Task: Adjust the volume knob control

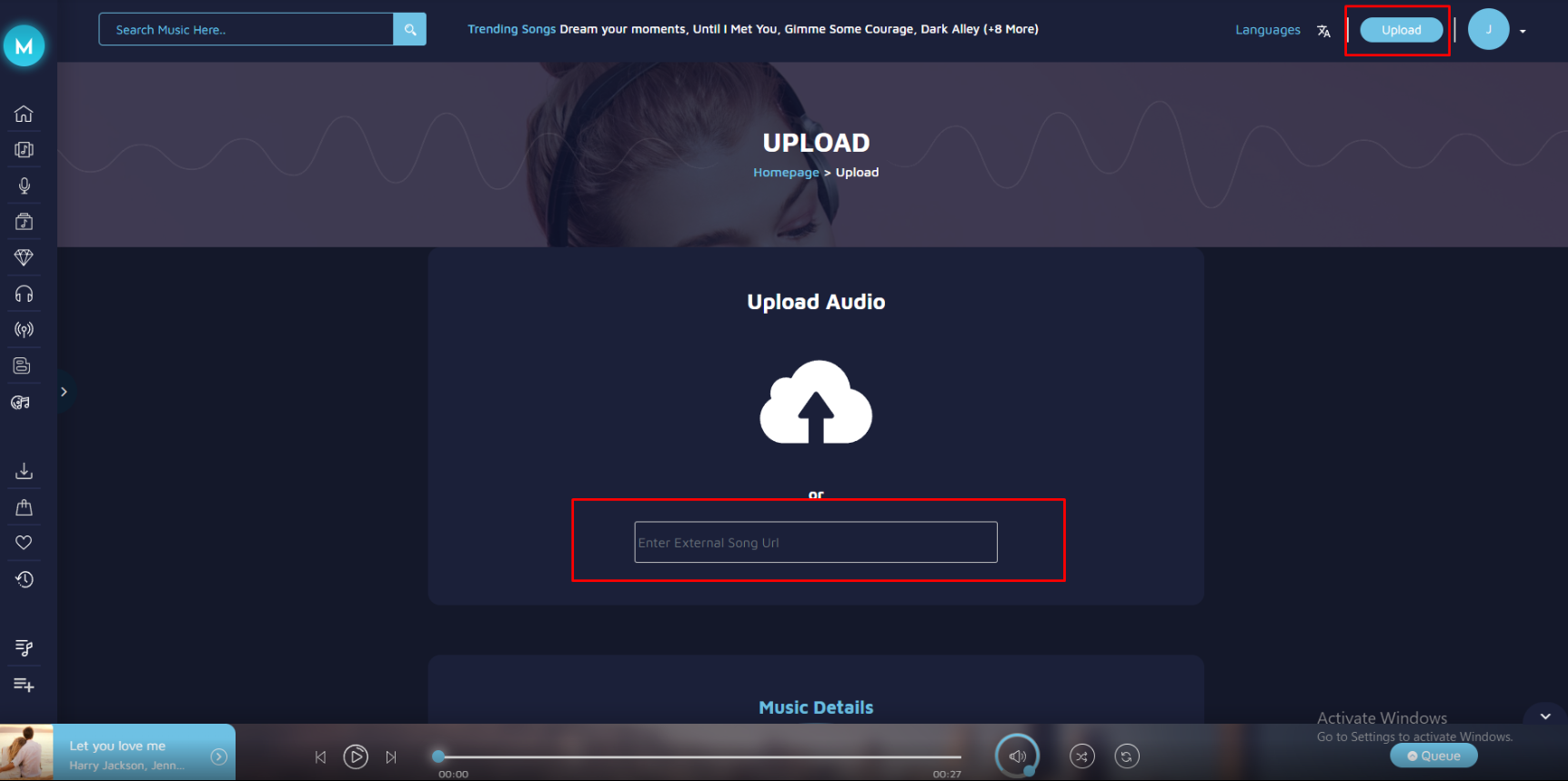Action: [1018, 756]
